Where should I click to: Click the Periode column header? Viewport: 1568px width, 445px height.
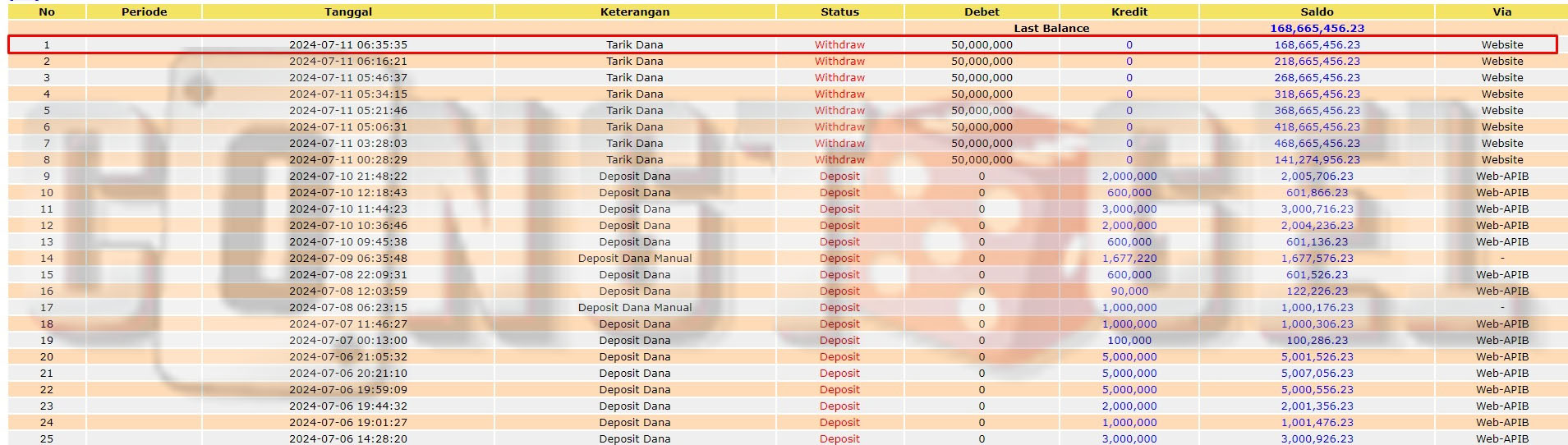point(144,11)
